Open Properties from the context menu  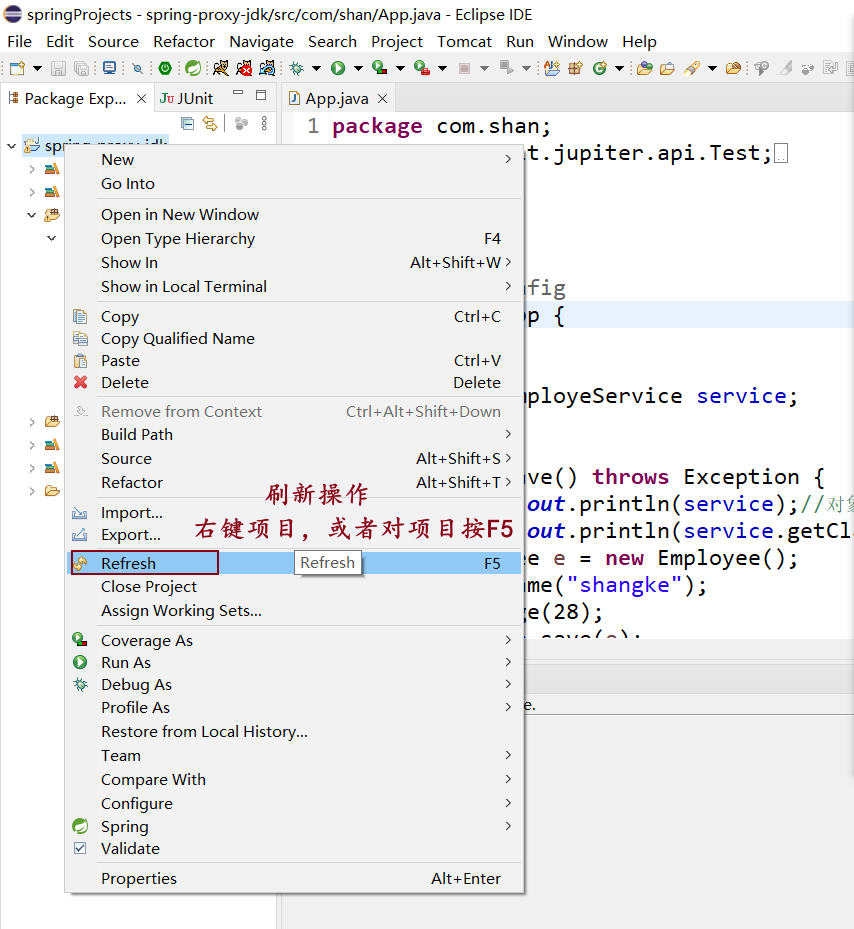(x=295, y=878)
